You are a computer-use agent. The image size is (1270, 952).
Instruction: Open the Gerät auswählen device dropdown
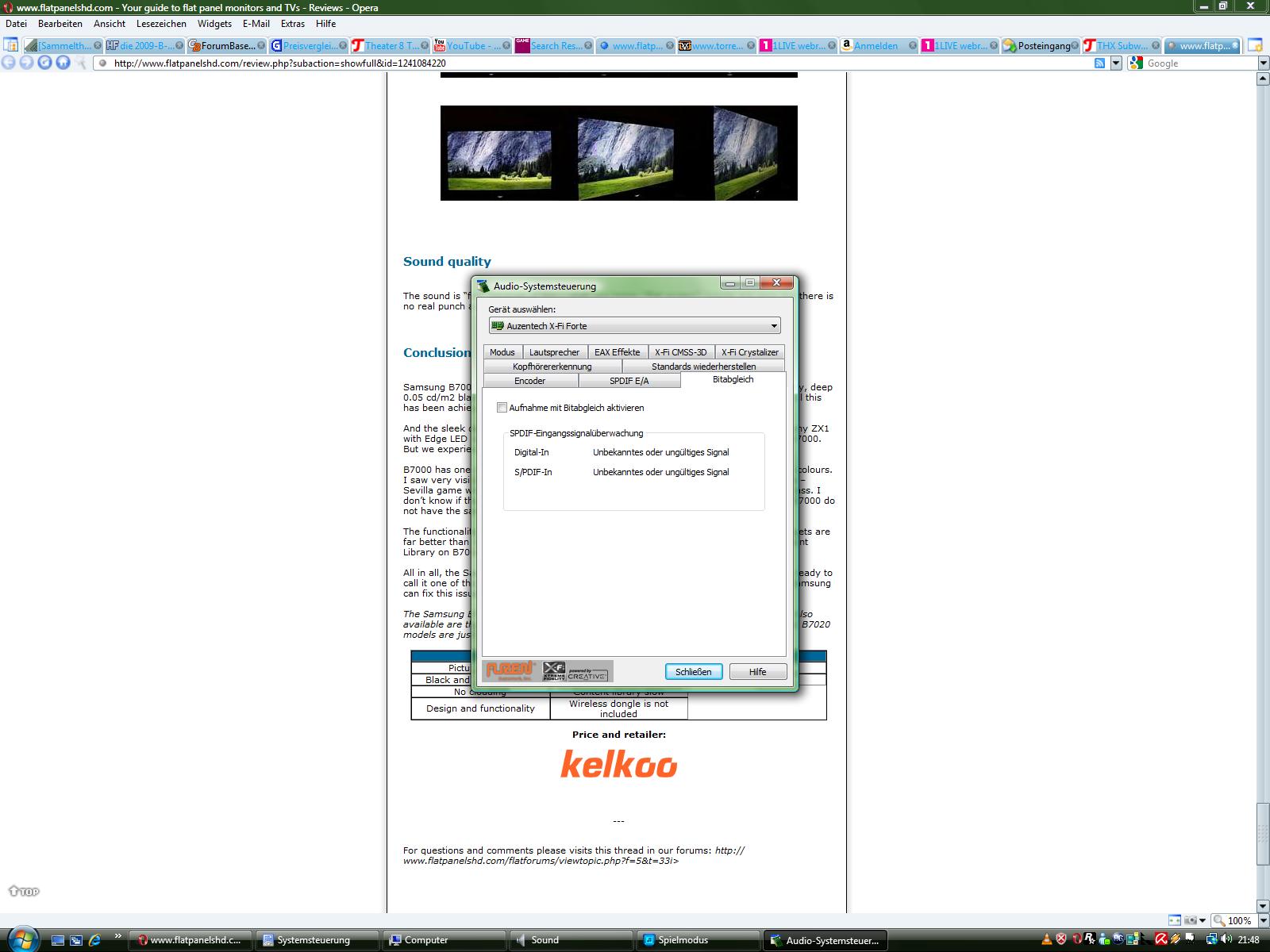point(634,325)
